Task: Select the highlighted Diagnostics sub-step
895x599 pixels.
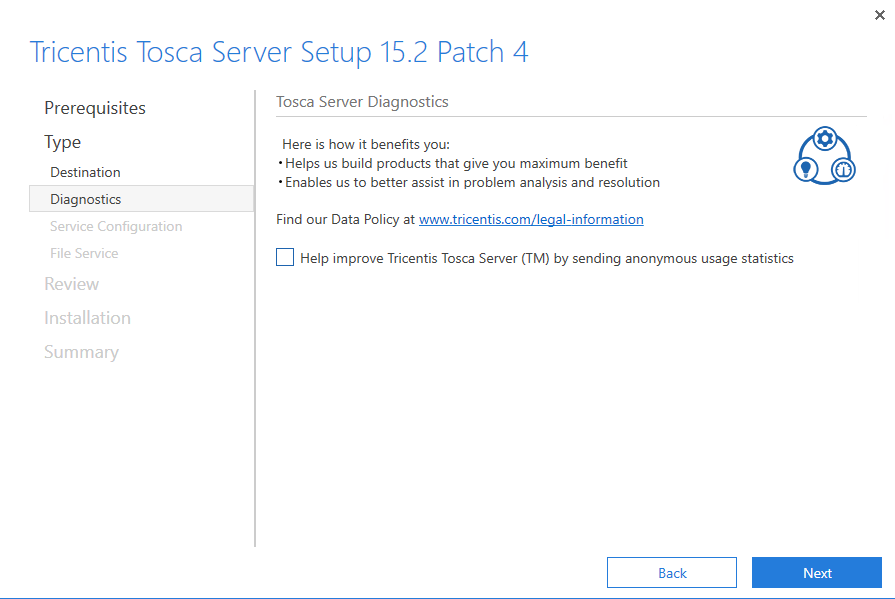Action: coord(86,199)
